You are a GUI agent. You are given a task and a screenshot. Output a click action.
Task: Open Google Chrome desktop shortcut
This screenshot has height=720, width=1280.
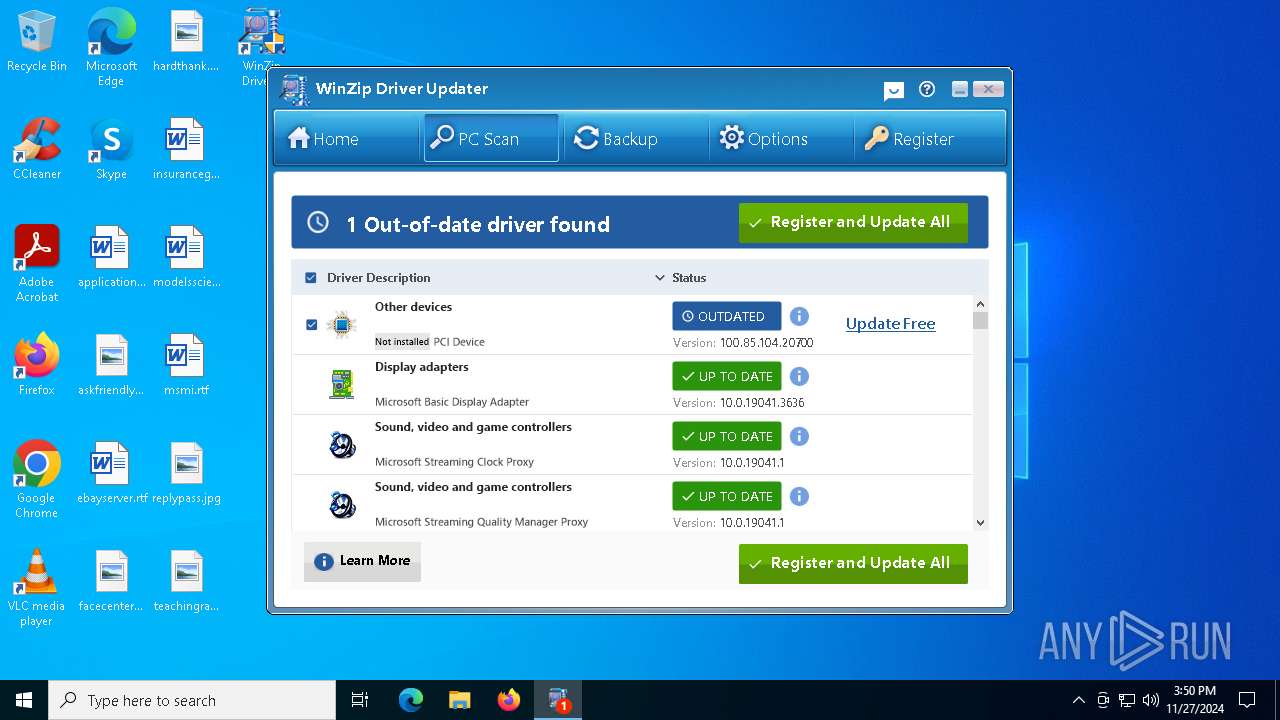pyautogui.click(x=37, y=480)
